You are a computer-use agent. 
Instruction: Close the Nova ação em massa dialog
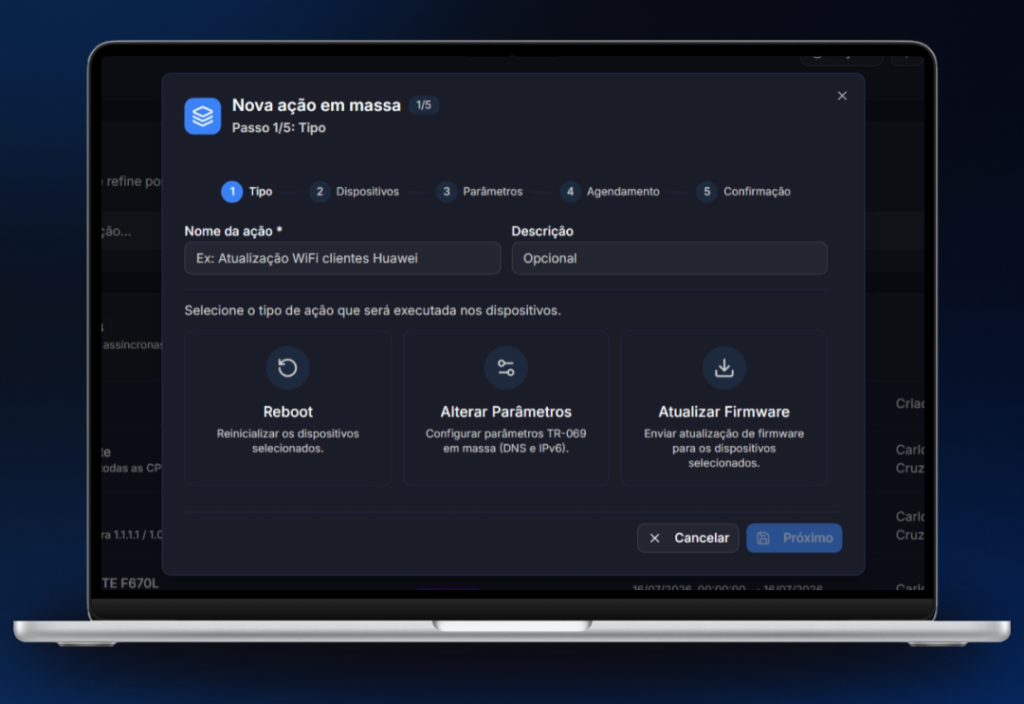tap(842, 96)
